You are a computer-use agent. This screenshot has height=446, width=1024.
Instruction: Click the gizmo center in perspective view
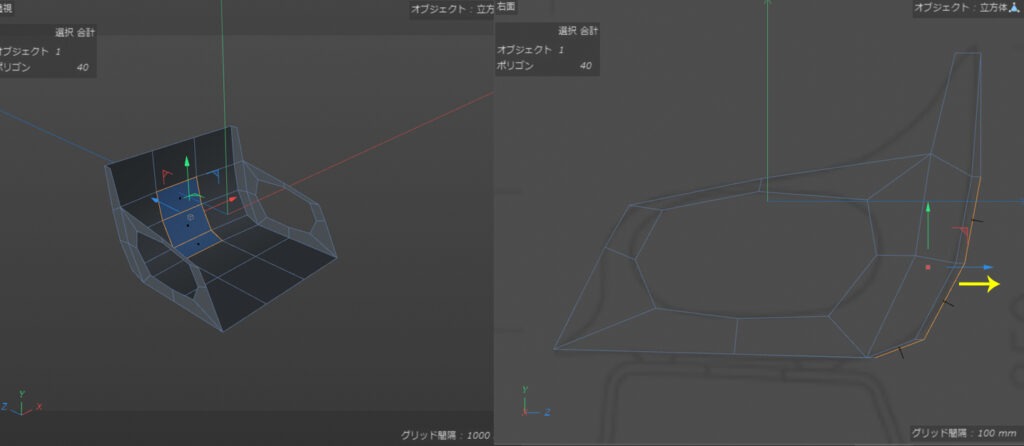[190, 216]
